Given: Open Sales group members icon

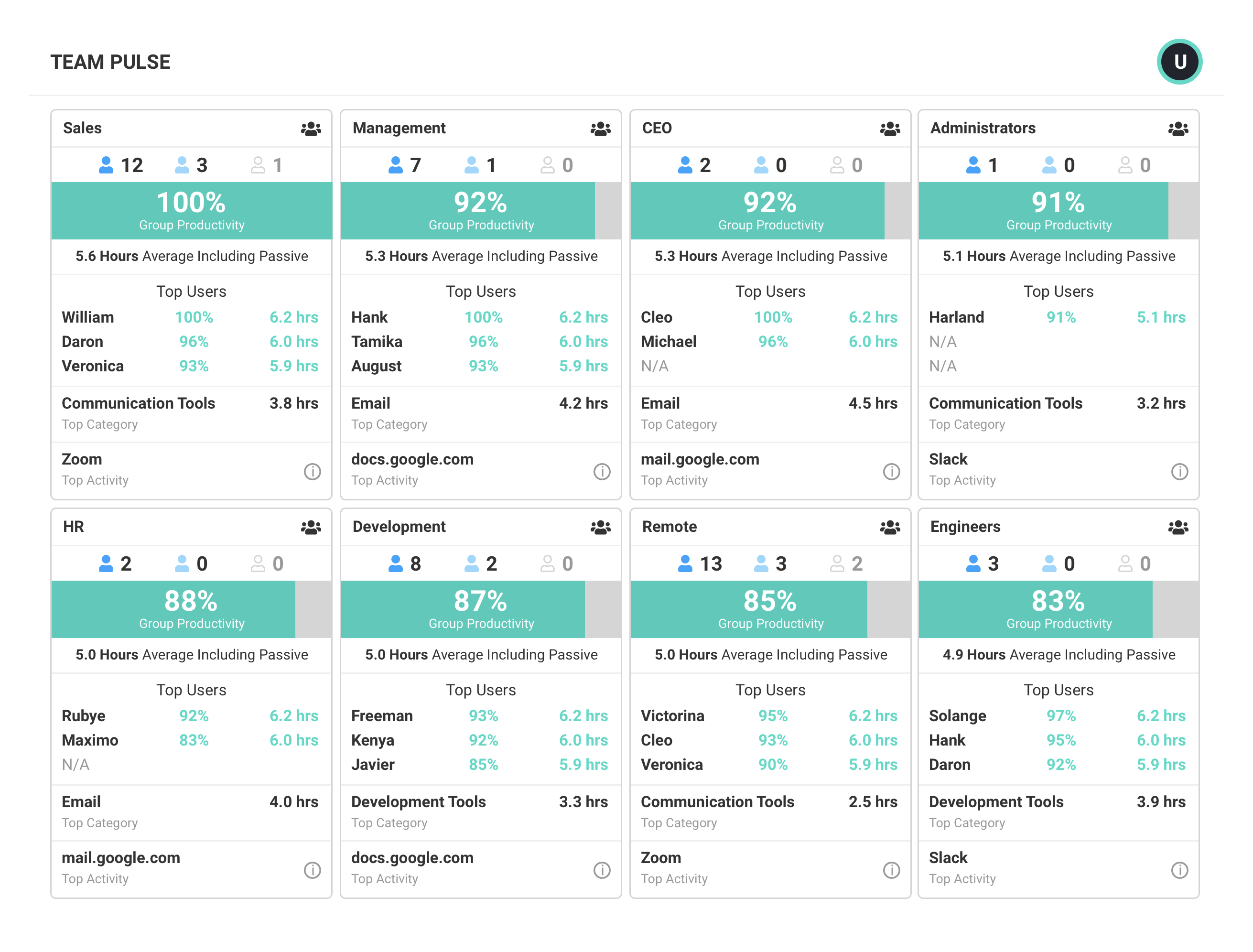Looking at the screenshot, I should click(x=311, y=129).
